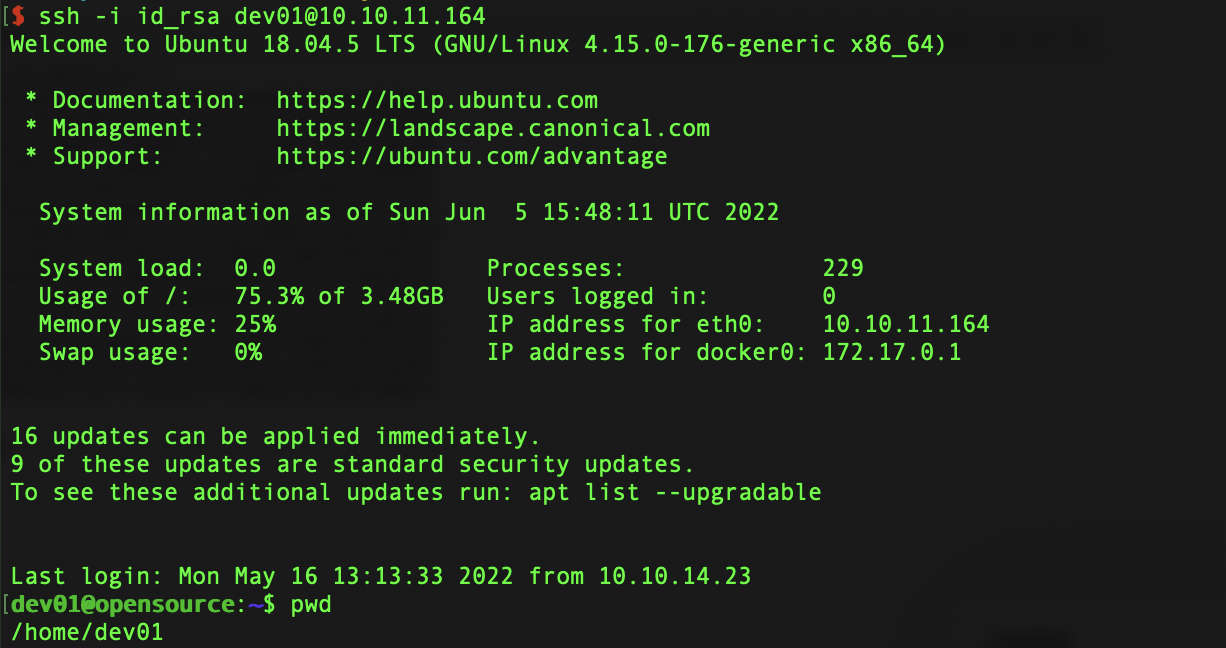Image resolution: width=1226 pixels, height=648 pixels.
Task: Click the System information date line
Action: click(x=409, y=212)
